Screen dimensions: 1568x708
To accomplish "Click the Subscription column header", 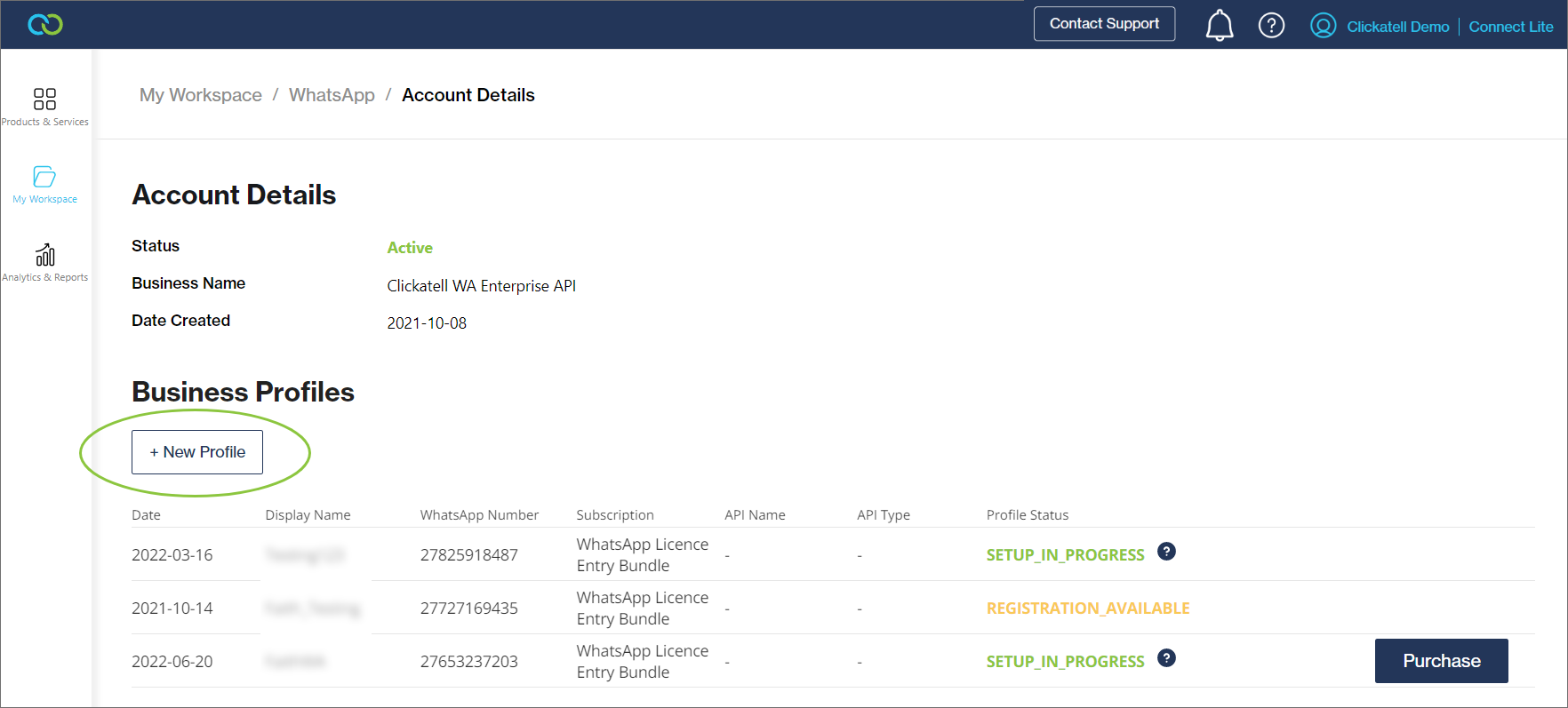I will [x=615, y=515].
